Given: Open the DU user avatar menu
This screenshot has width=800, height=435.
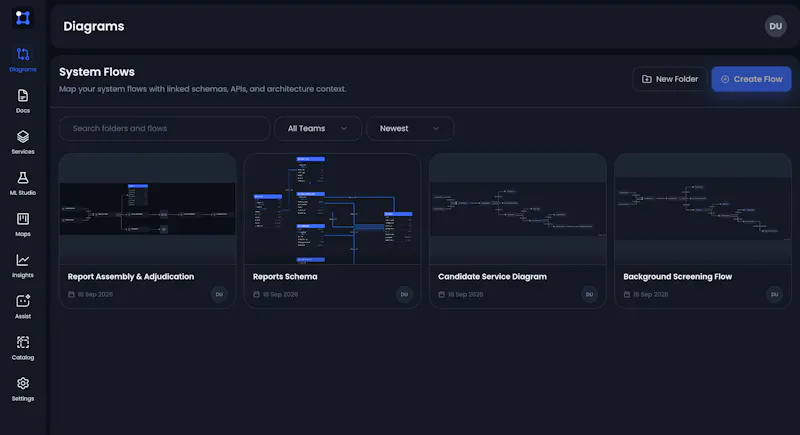Looking at the screenshot, I should [775, 26].
